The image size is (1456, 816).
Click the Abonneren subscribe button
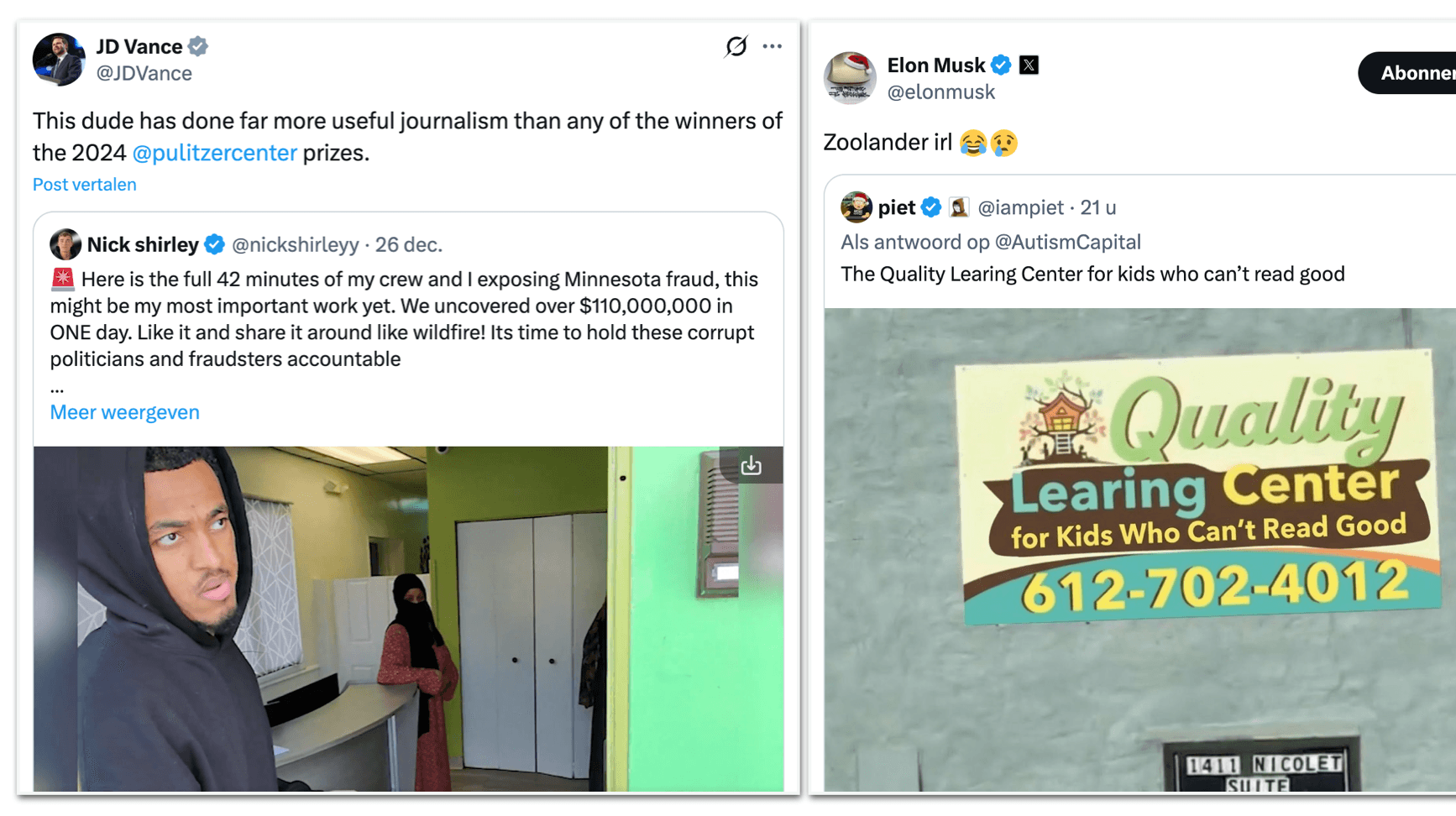pyautogui.click(x=1407, y=73)
